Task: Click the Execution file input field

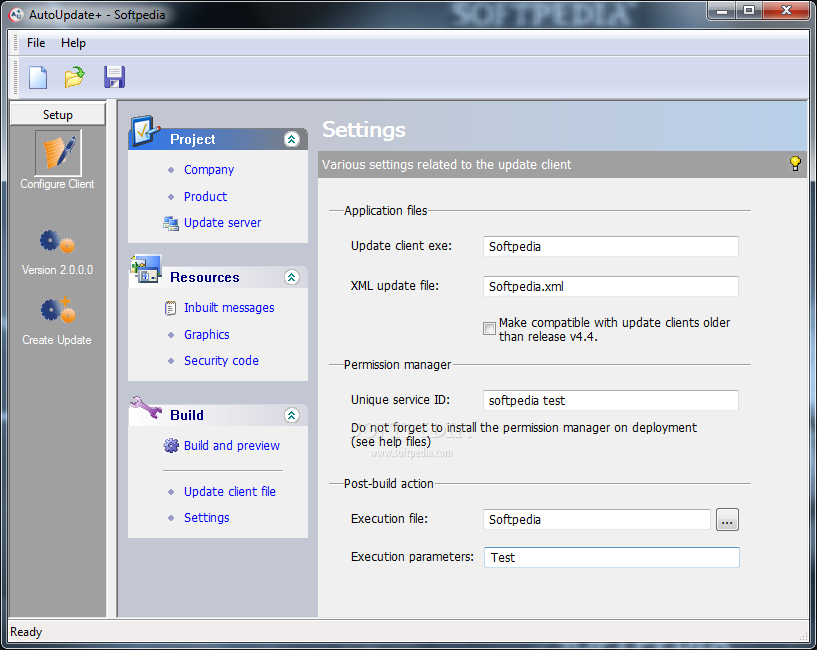Action: click(x=597, y=520)
